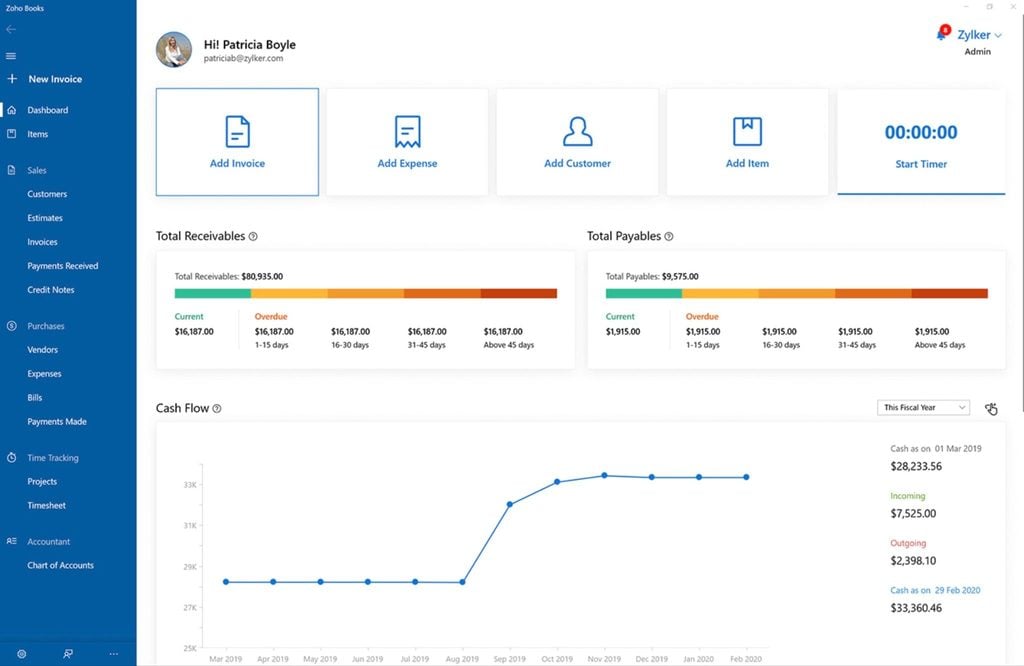Click dark red Above 45 days payables segment
The height and width of the screenshot is (666, 1024).
(950, 294)
